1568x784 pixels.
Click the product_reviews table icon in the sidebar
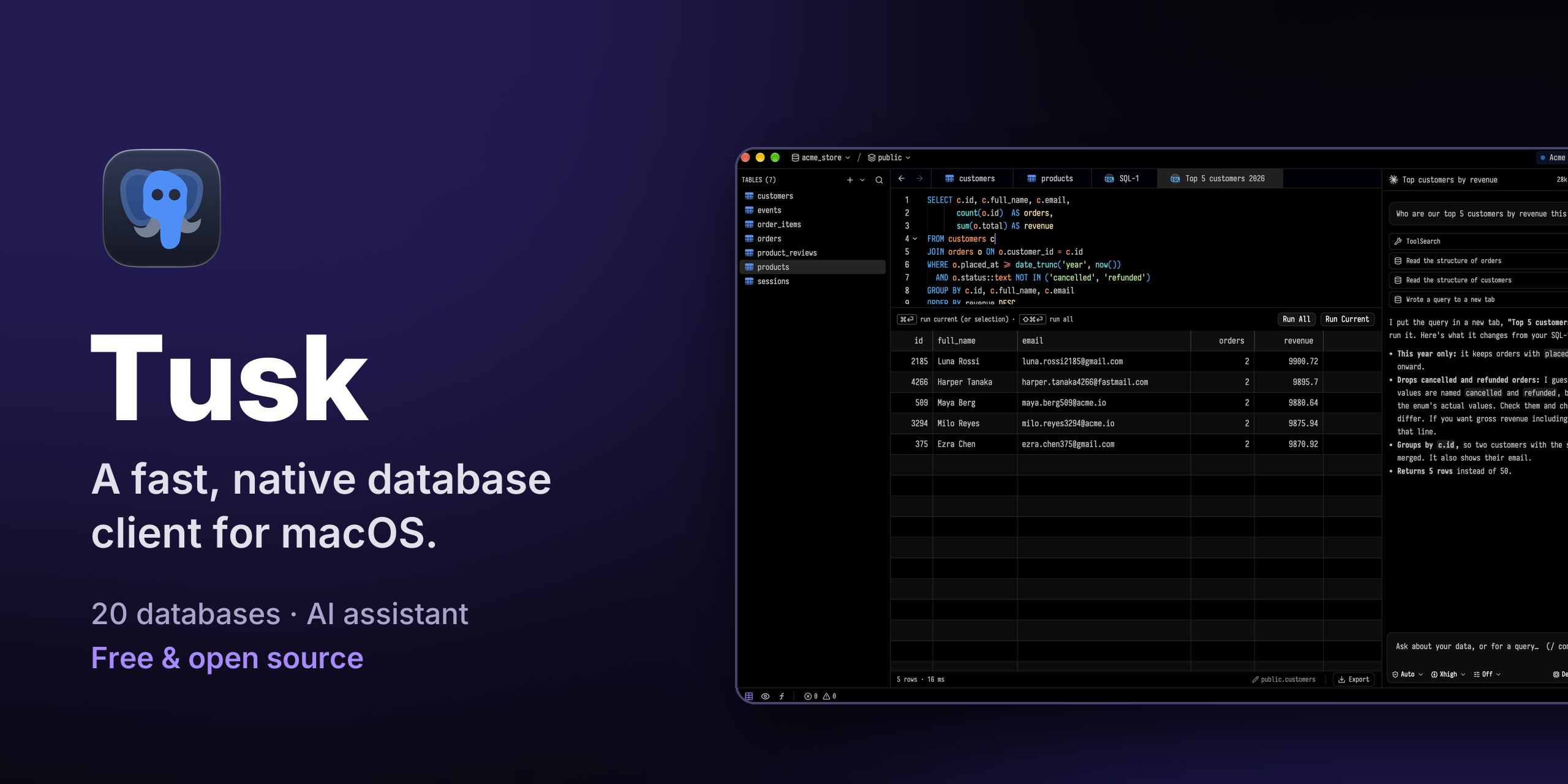749,253
